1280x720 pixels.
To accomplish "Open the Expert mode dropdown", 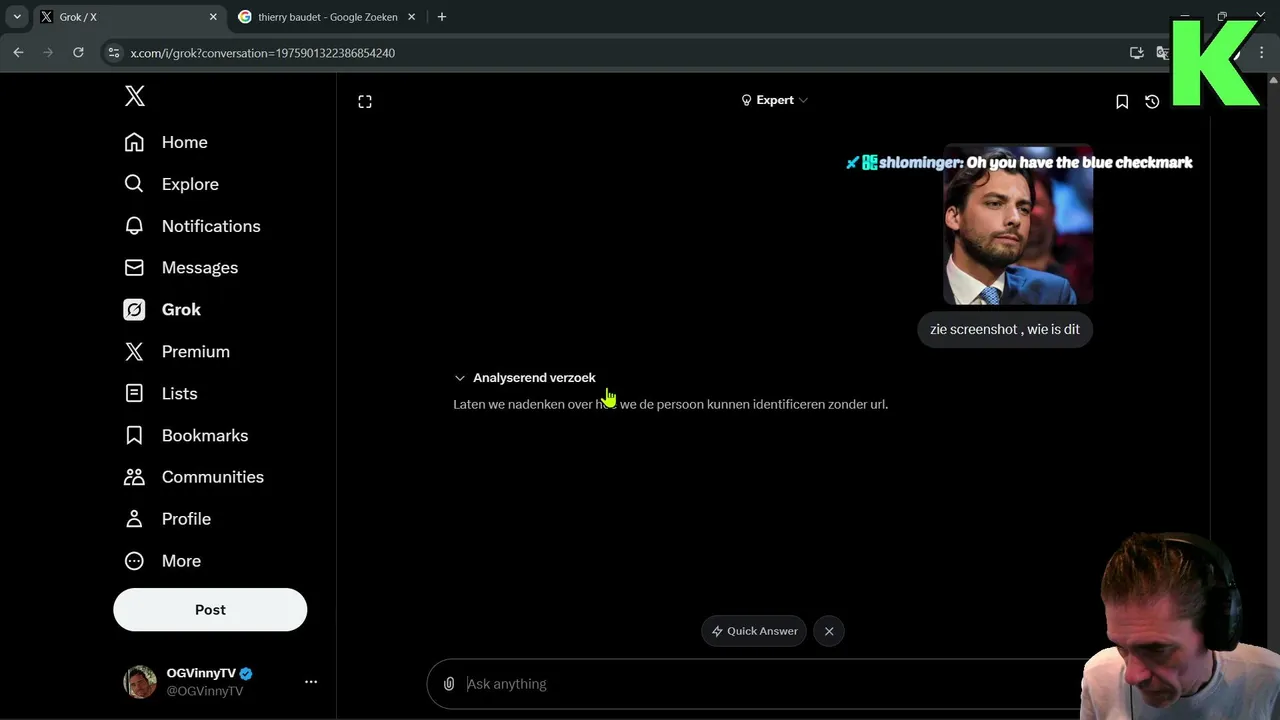I will pos(774,100).
